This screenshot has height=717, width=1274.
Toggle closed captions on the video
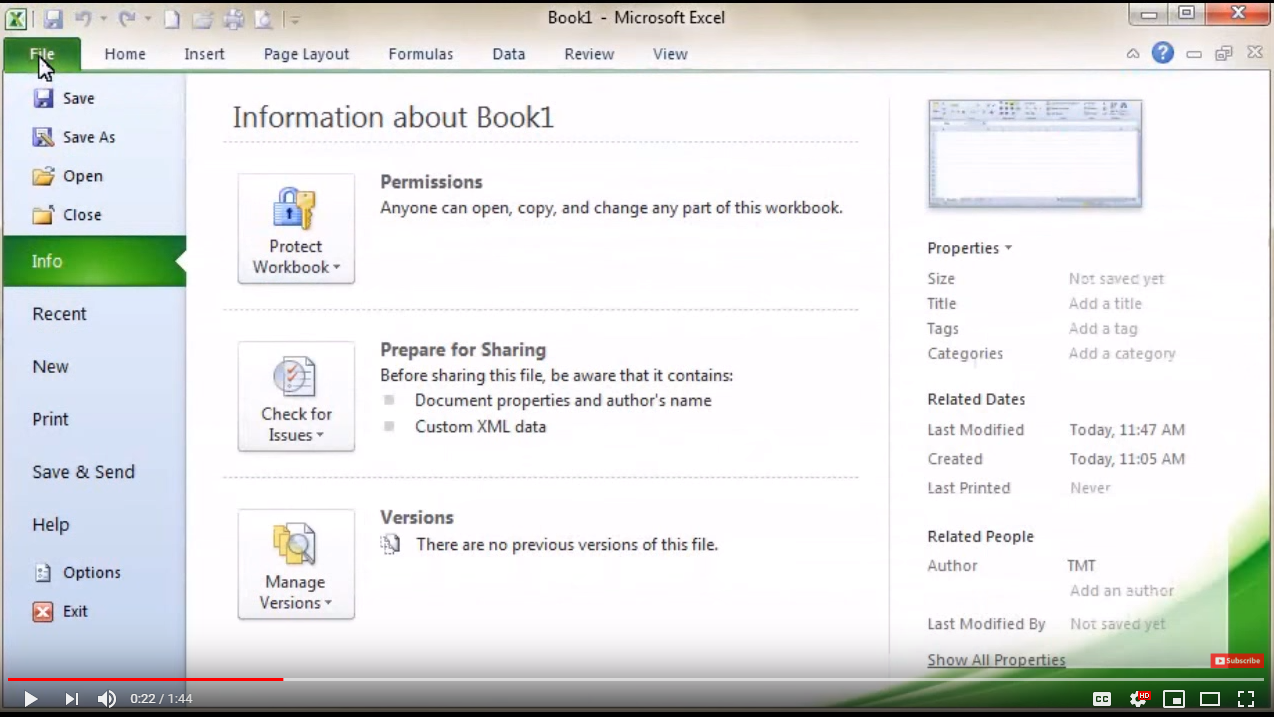coord(1102,699)
